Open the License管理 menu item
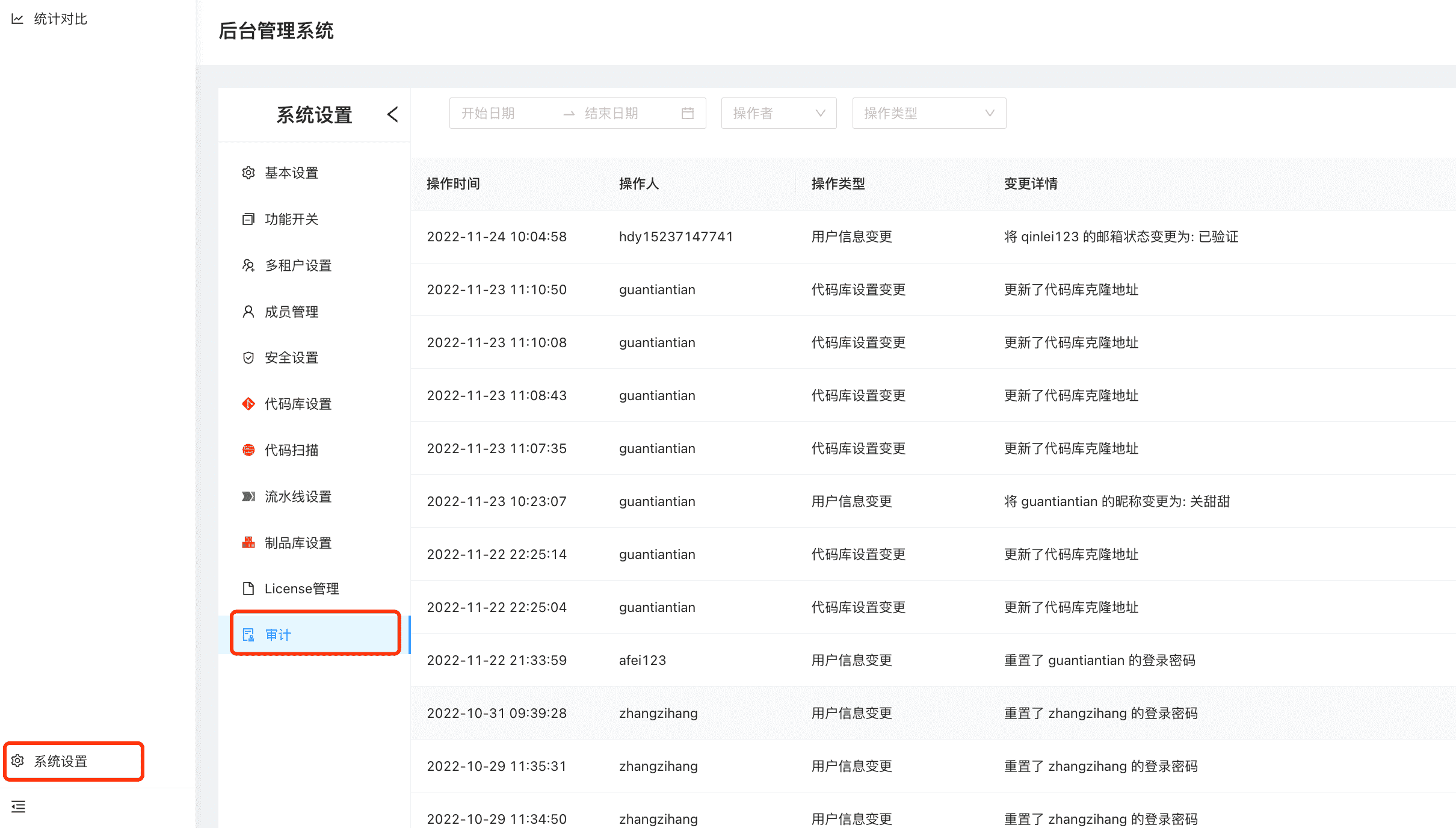Screen dimensions: 1456x828 click(302, 589)
